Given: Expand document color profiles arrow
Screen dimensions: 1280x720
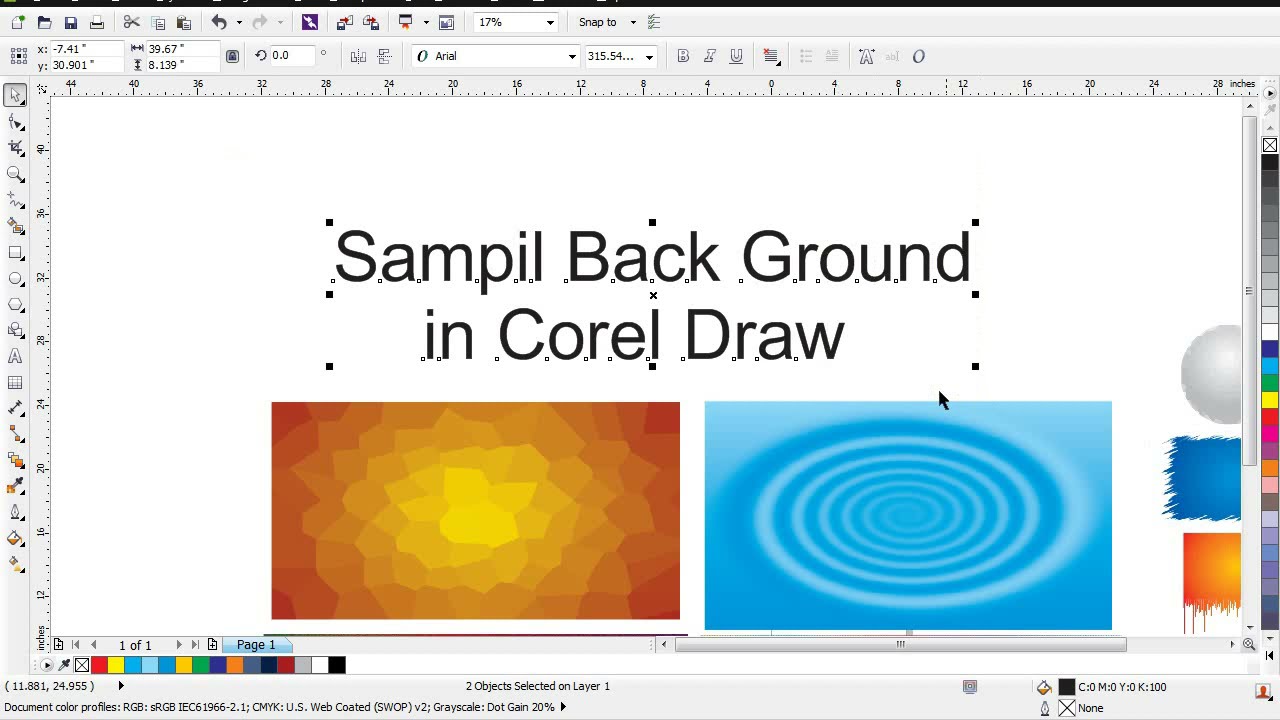Looking at the screenshot, I should pyautogui.click(x=562, y=707).
